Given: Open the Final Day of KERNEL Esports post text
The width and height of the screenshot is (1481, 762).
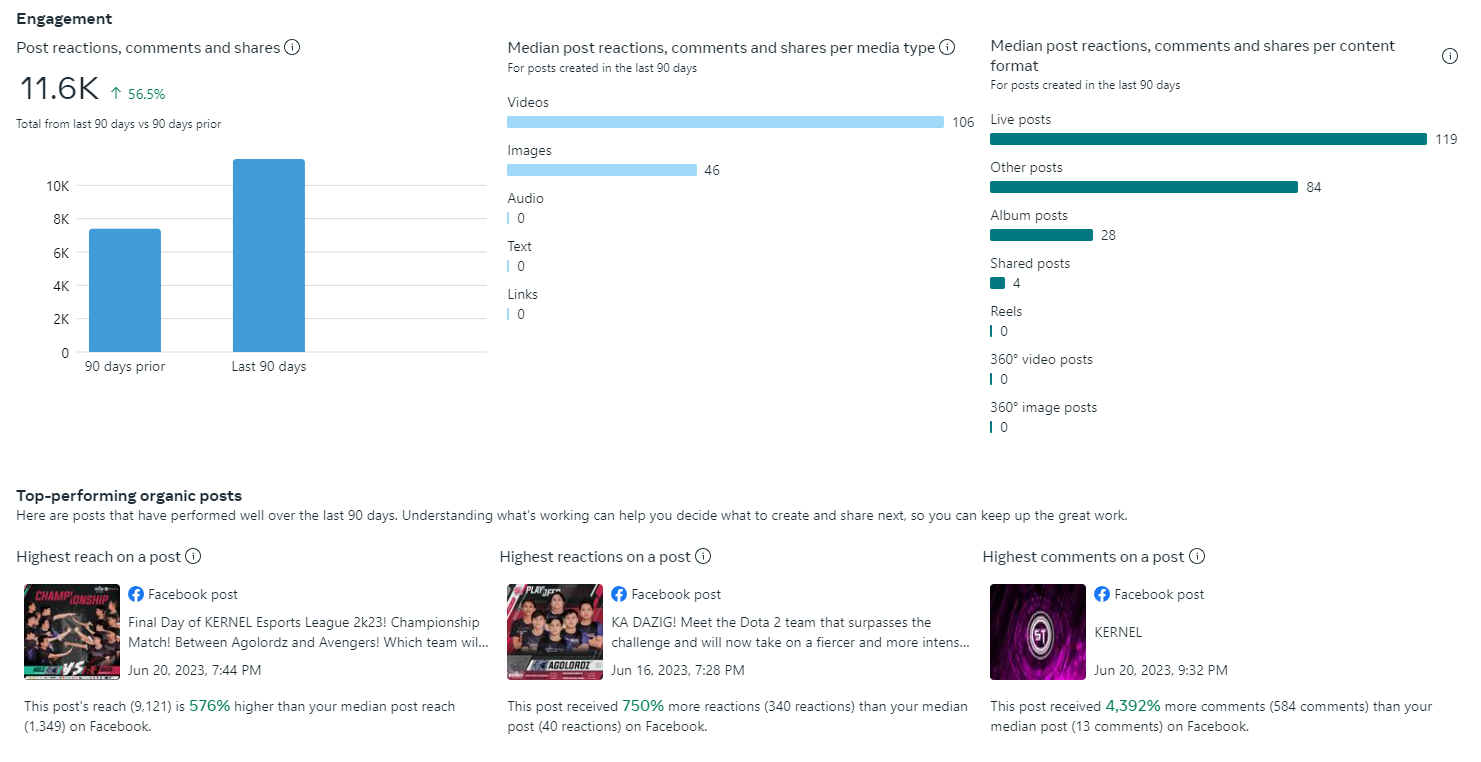Looking at the screenshot, I should coord(308,632).
